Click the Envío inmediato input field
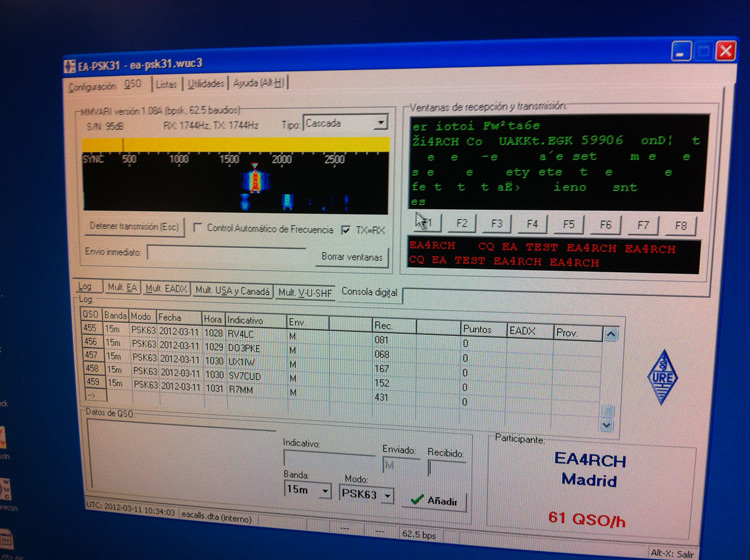The image size is (750, 560). tap(226, 253)
